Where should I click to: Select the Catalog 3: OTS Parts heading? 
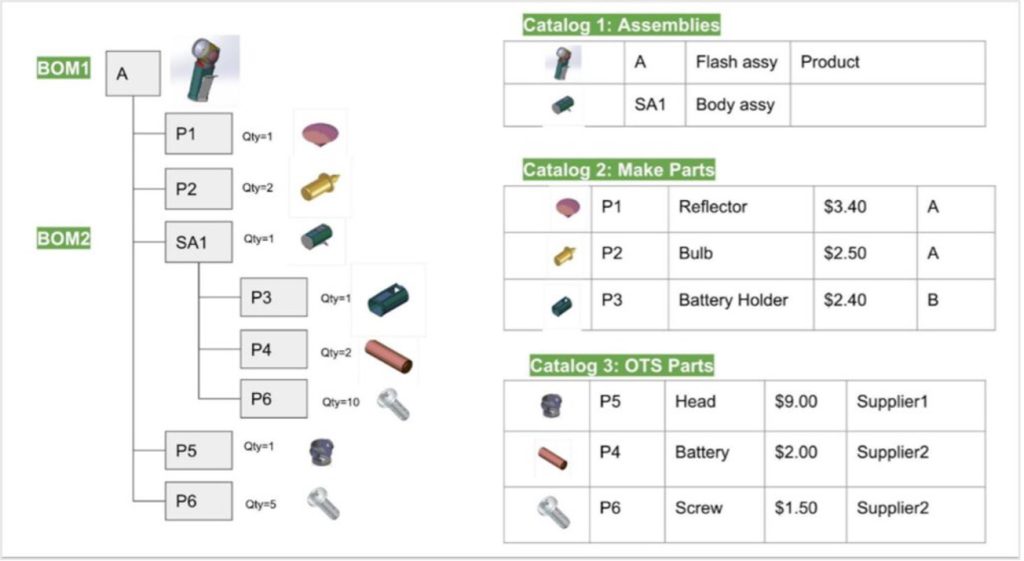pyautogui.click(x=621, y=365)
